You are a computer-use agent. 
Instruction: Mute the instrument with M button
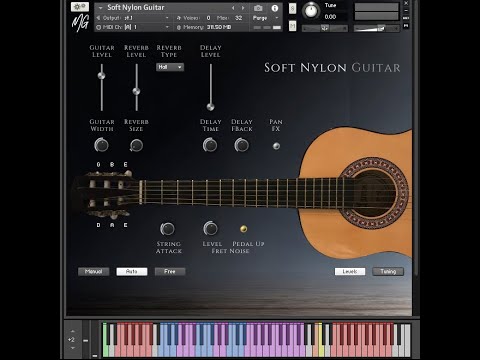292,26
